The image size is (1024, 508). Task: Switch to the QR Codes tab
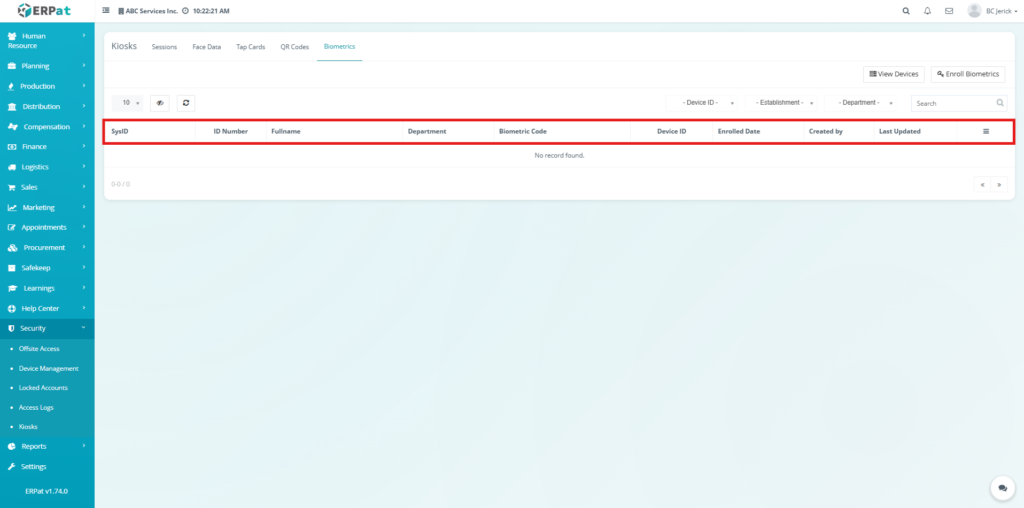pyautogui.click(x=294, y=47)
